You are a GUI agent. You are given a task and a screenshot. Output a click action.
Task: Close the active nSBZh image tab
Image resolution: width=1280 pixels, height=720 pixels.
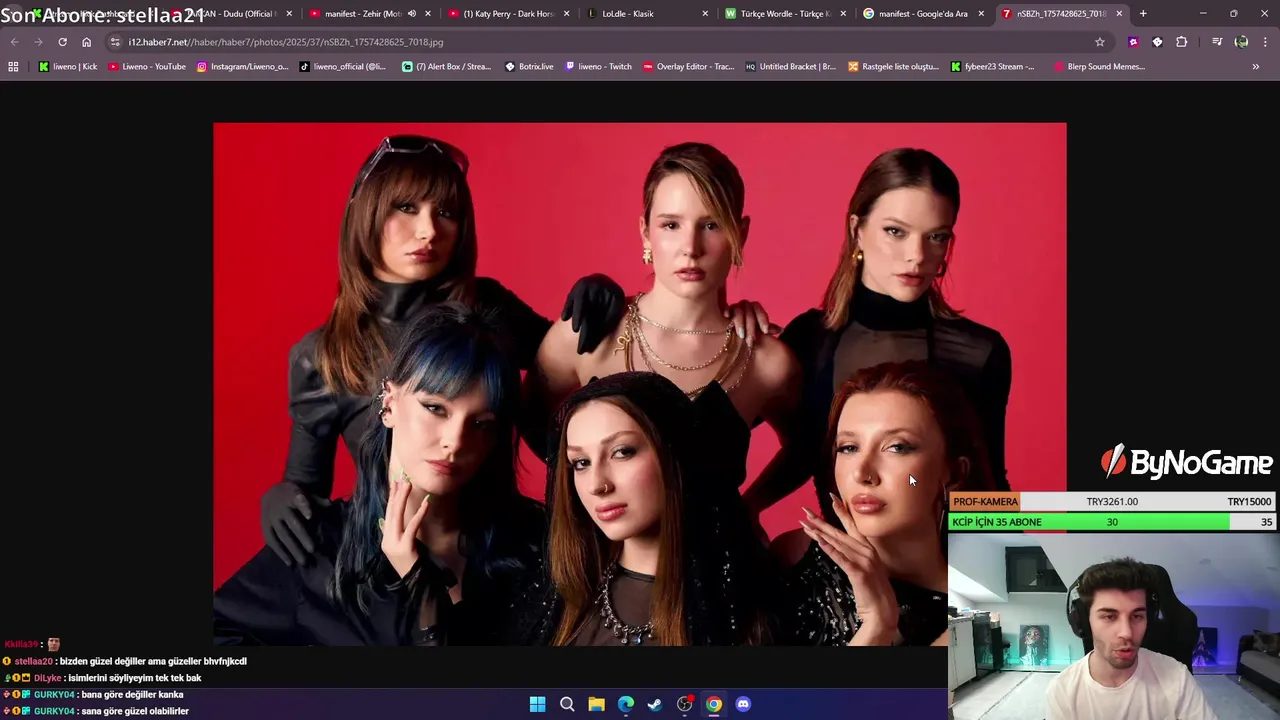coord(1119,14)
